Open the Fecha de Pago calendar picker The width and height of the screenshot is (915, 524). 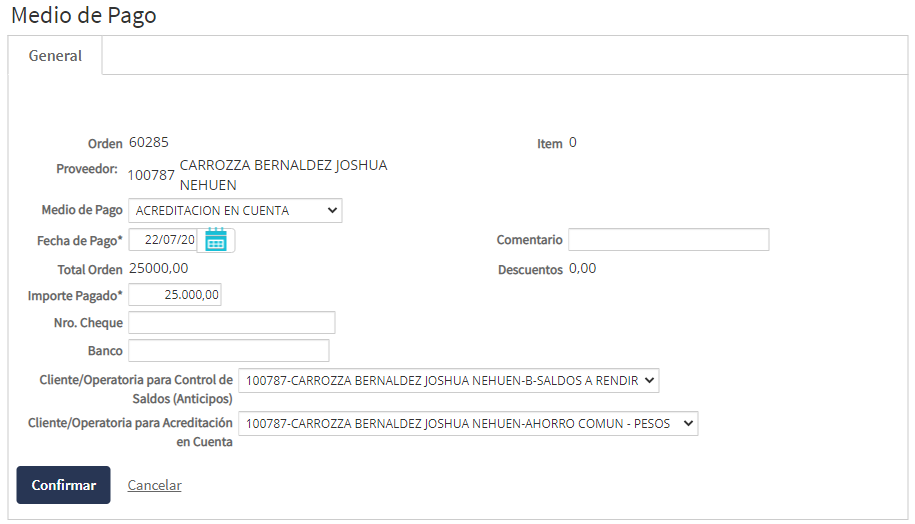pyautogui.click(x=216, y=240)
